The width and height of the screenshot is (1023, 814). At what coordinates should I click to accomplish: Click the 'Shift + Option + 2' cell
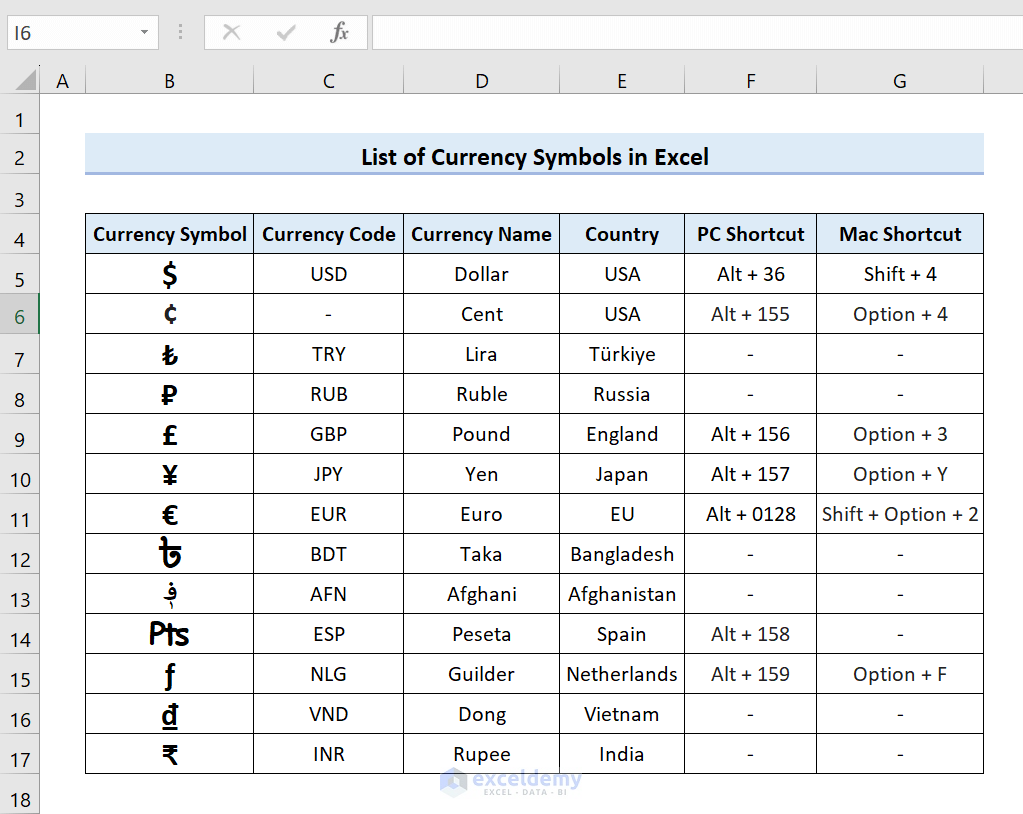click(899, 514)
